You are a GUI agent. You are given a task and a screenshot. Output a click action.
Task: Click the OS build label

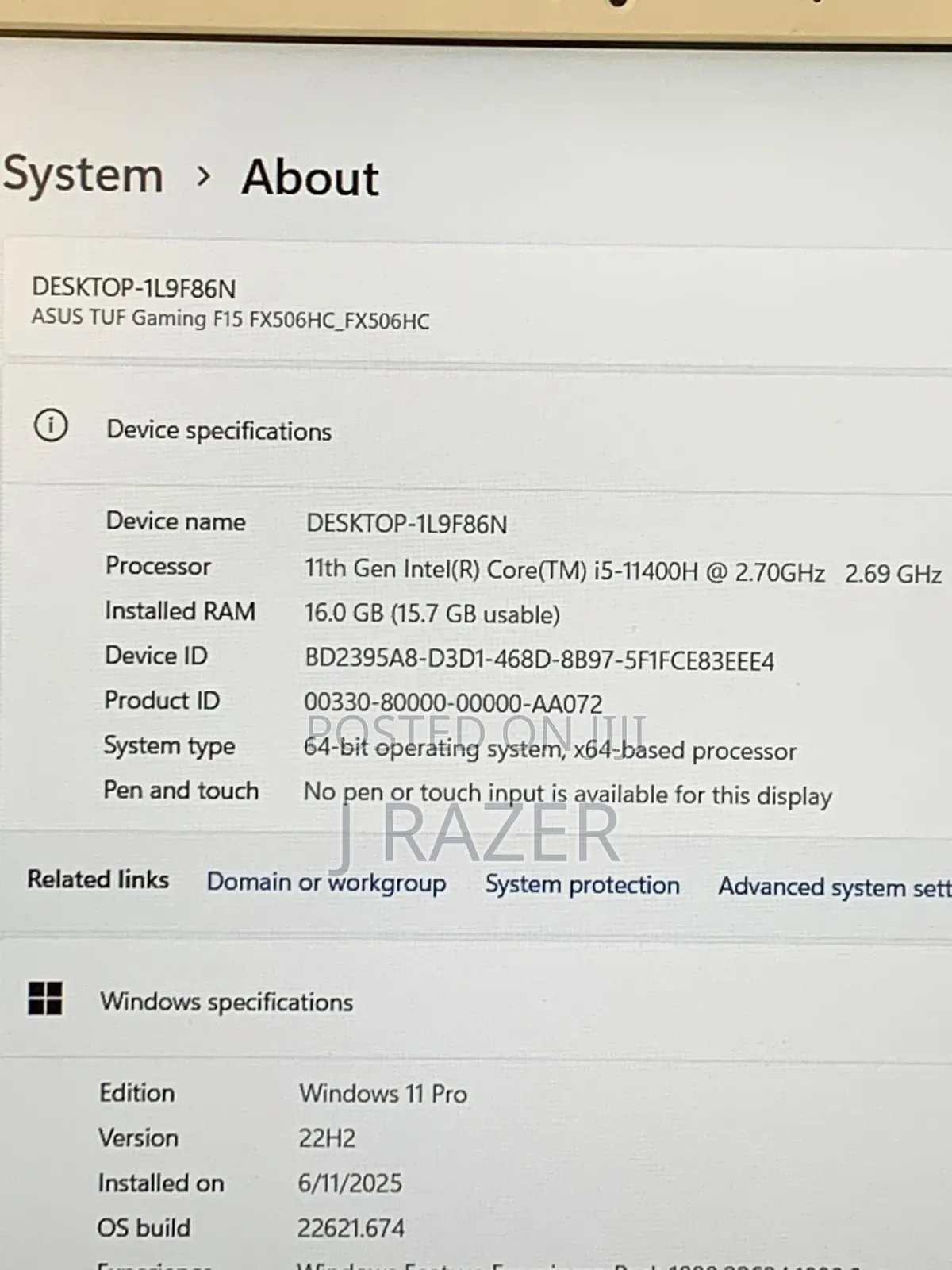(x=144, y=1228)
